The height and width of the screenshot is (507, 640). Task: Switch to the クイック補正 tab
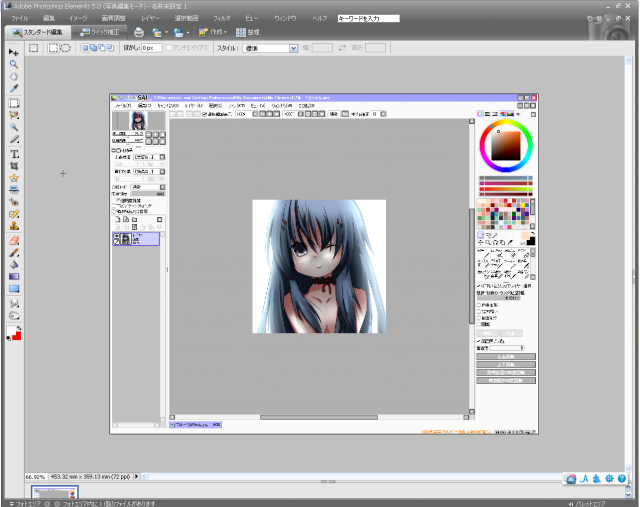100,32
